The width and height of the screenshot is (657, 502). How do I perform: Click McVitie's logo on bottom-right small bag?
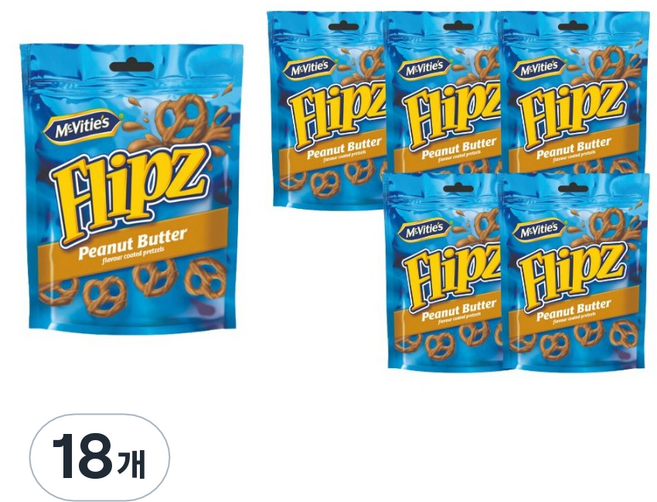pyautogui.click(x=540, y=230)
